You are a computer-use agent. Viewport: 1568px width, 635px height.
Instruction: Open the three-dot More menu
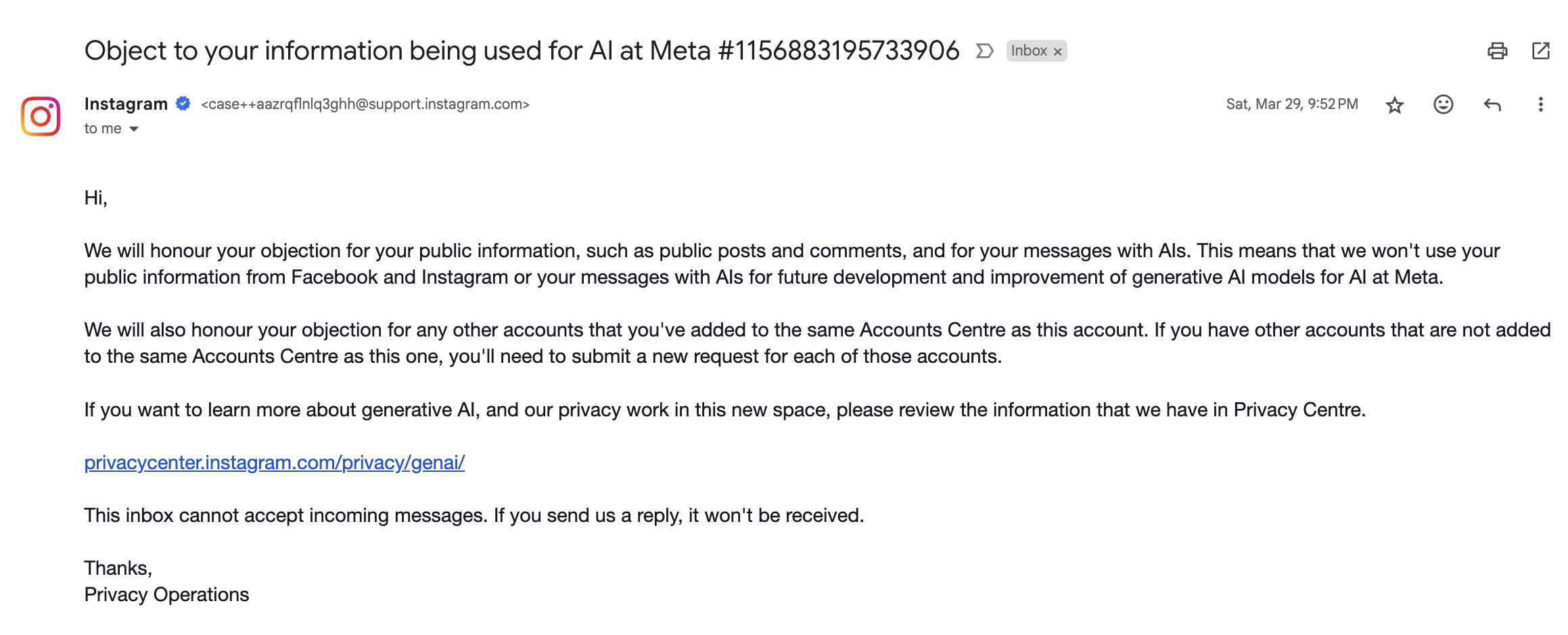pos(1540,104)
